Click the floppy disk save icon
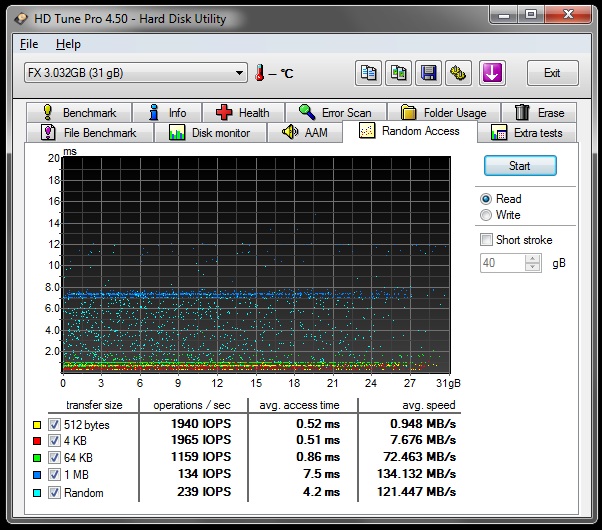The height and width of the screenshot is (530, 602). coord(429,73)
